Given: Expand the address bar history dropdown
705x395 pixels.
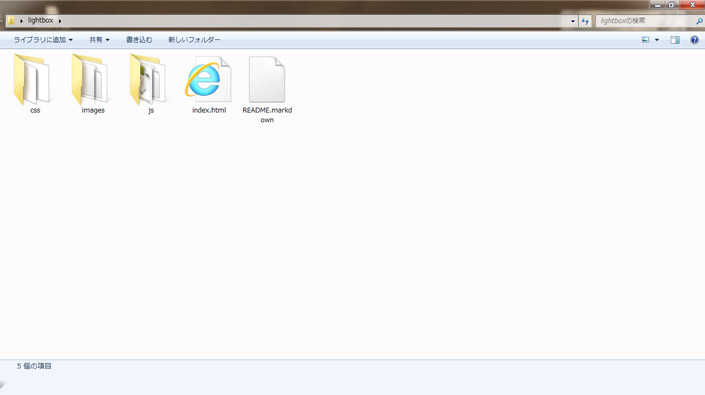Looking at the screenshot, I should [x=573, y=21].
